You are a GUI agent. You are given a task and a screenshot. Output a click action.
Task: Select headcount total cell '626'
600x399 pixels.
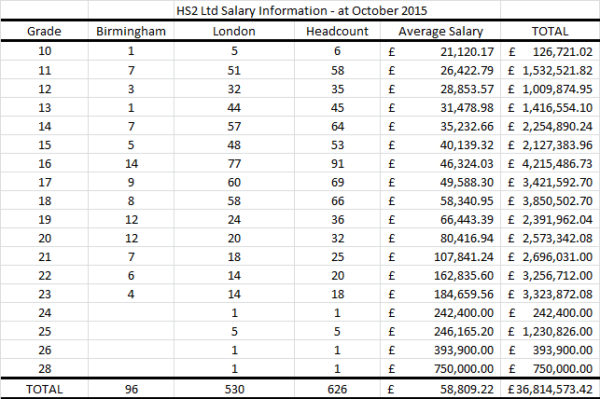[337, 389]
